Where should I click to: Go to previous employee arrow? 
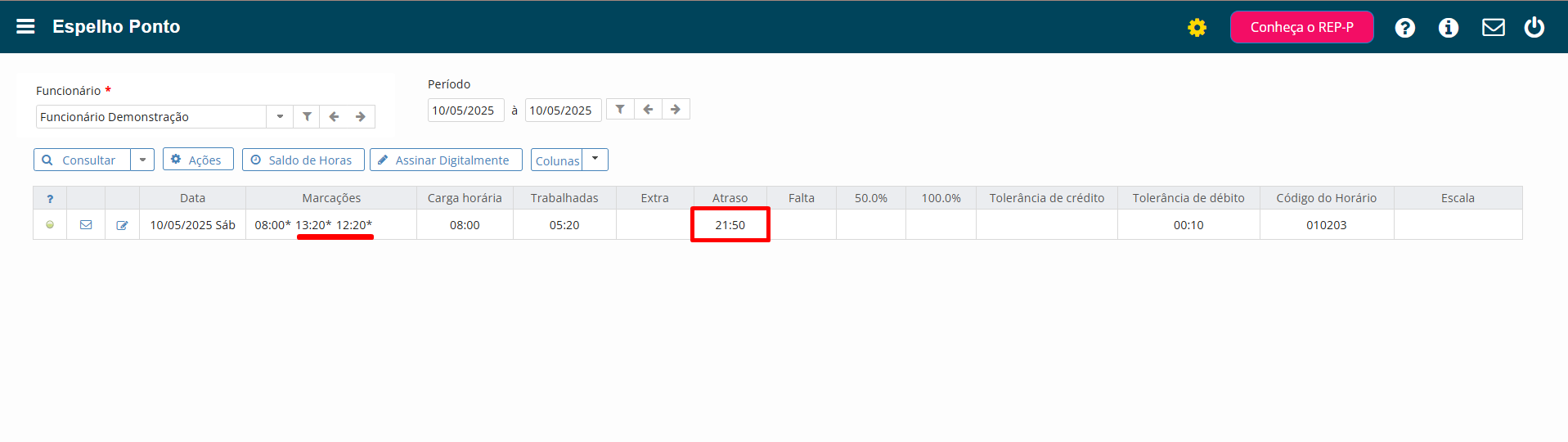coord(334,117)
